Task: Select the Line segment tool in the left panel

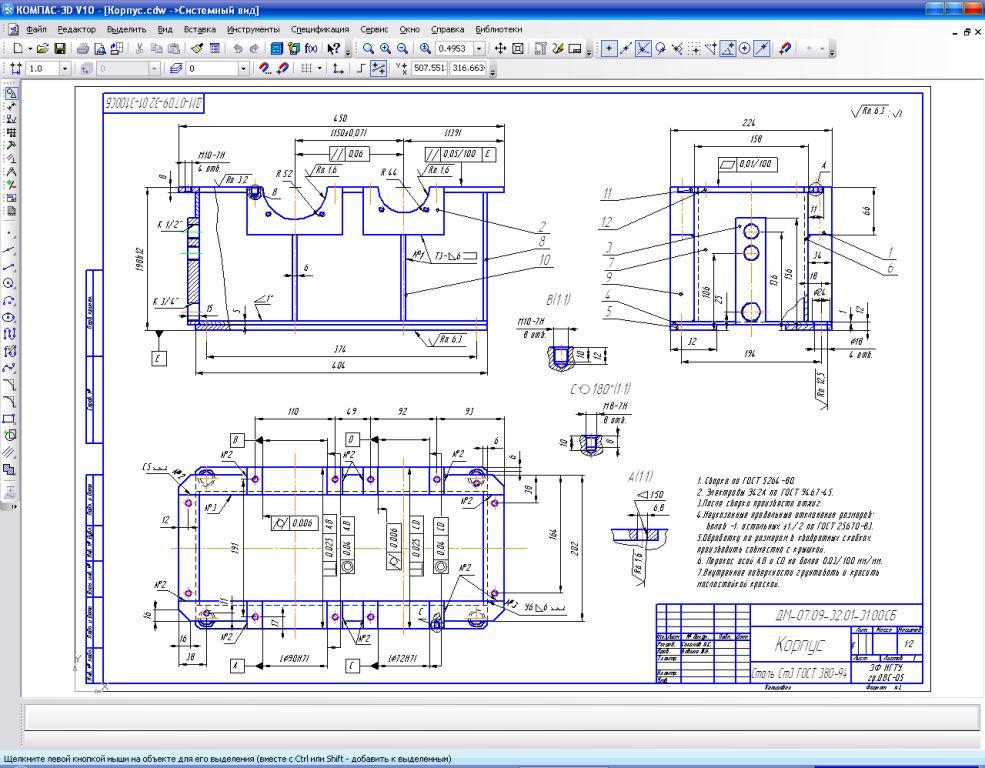Action: pos(9,267)
